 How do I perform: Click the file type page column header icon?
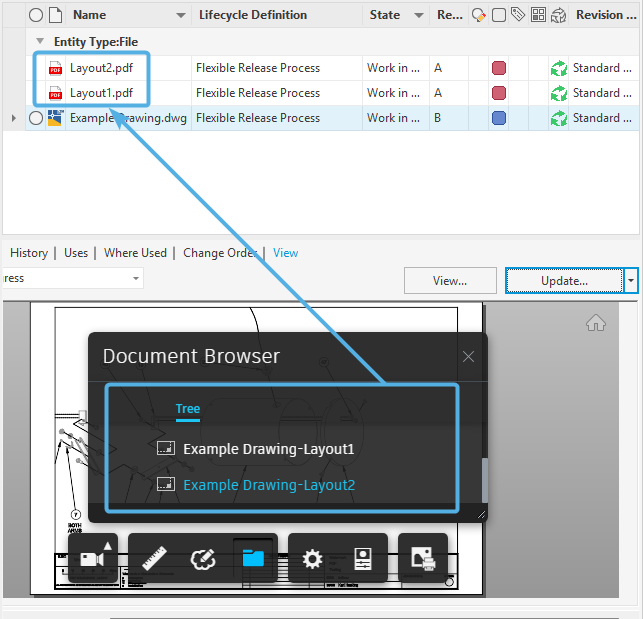55,15
